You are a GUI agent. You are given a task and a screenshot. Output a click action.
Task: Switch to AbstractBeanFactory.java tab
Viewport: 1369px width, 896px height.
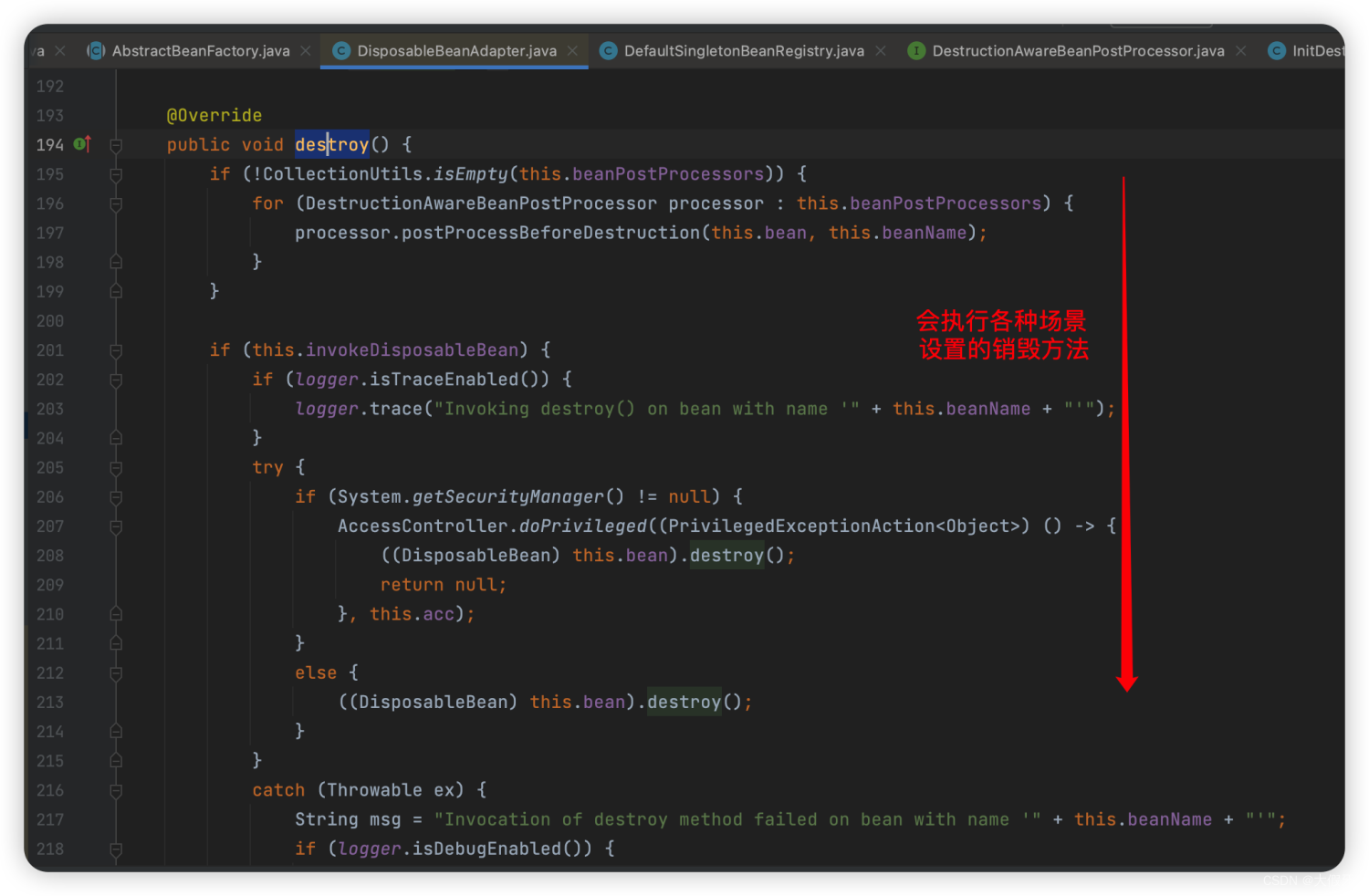pos(200,51)
